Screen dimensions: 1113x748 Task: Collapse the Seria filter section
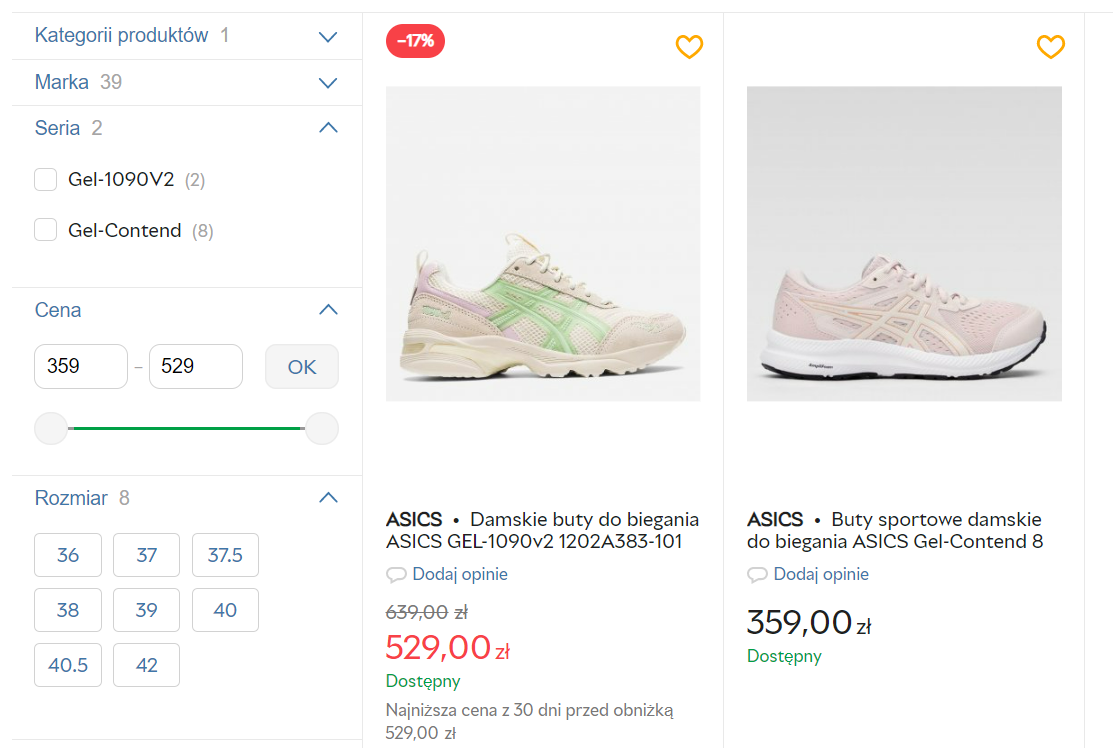pyautogui.click(x=327, y=128)
